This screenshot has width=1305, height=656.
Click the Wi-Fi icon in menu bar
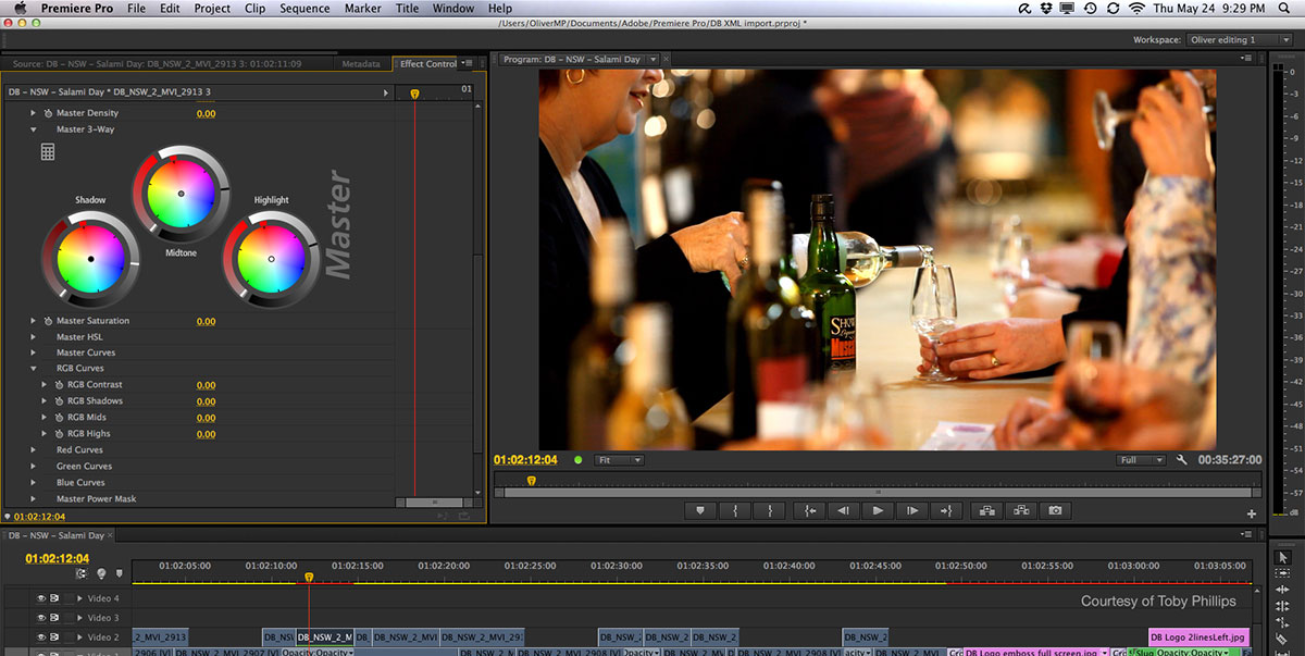(1136, 8)
